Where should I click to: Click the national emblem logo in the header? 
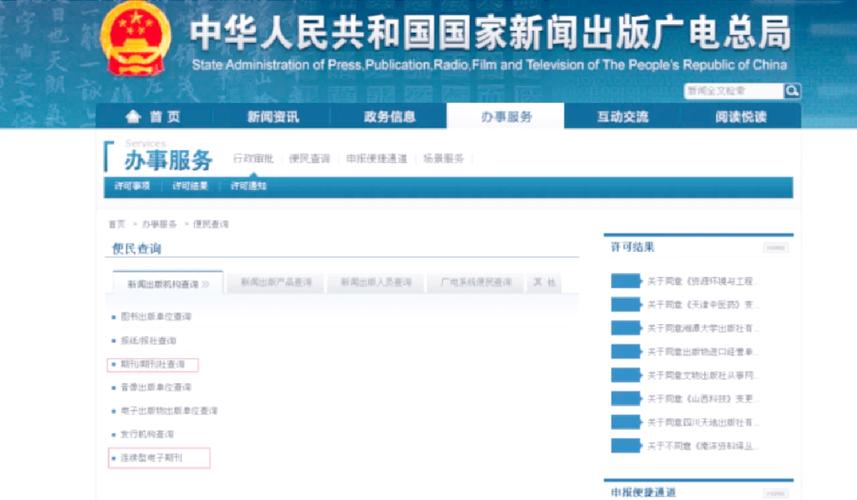[136, 39]
